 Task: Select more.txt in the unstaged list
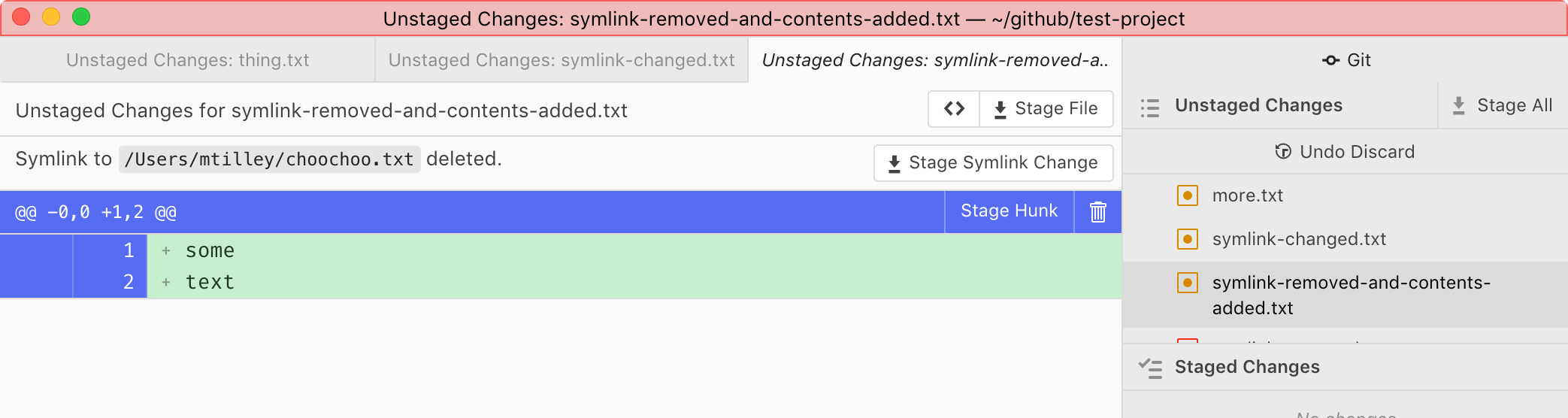(x=1247, y=195)
